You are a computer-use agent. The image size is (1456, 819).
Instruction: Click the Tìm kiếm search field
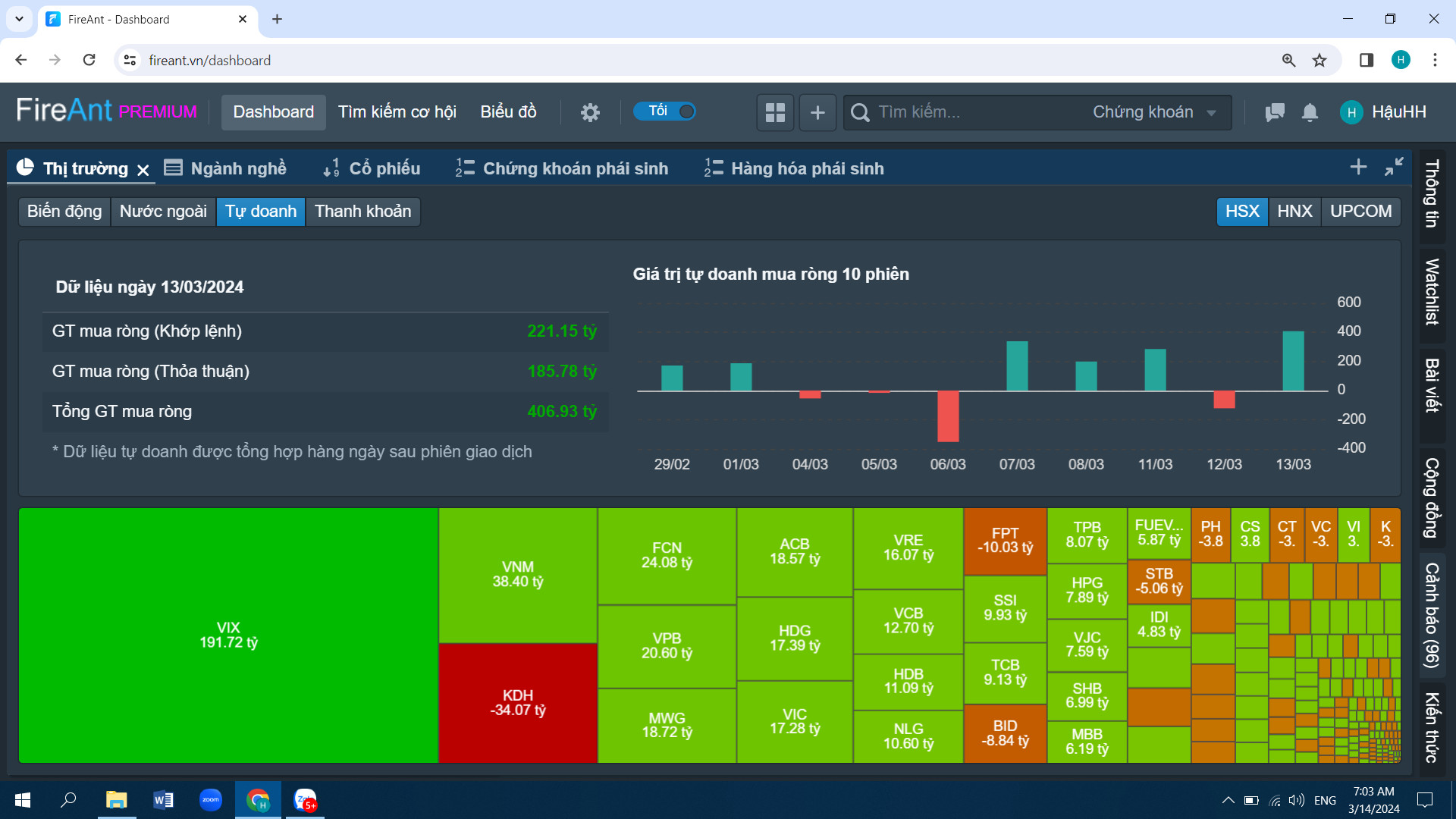point(971,112)
